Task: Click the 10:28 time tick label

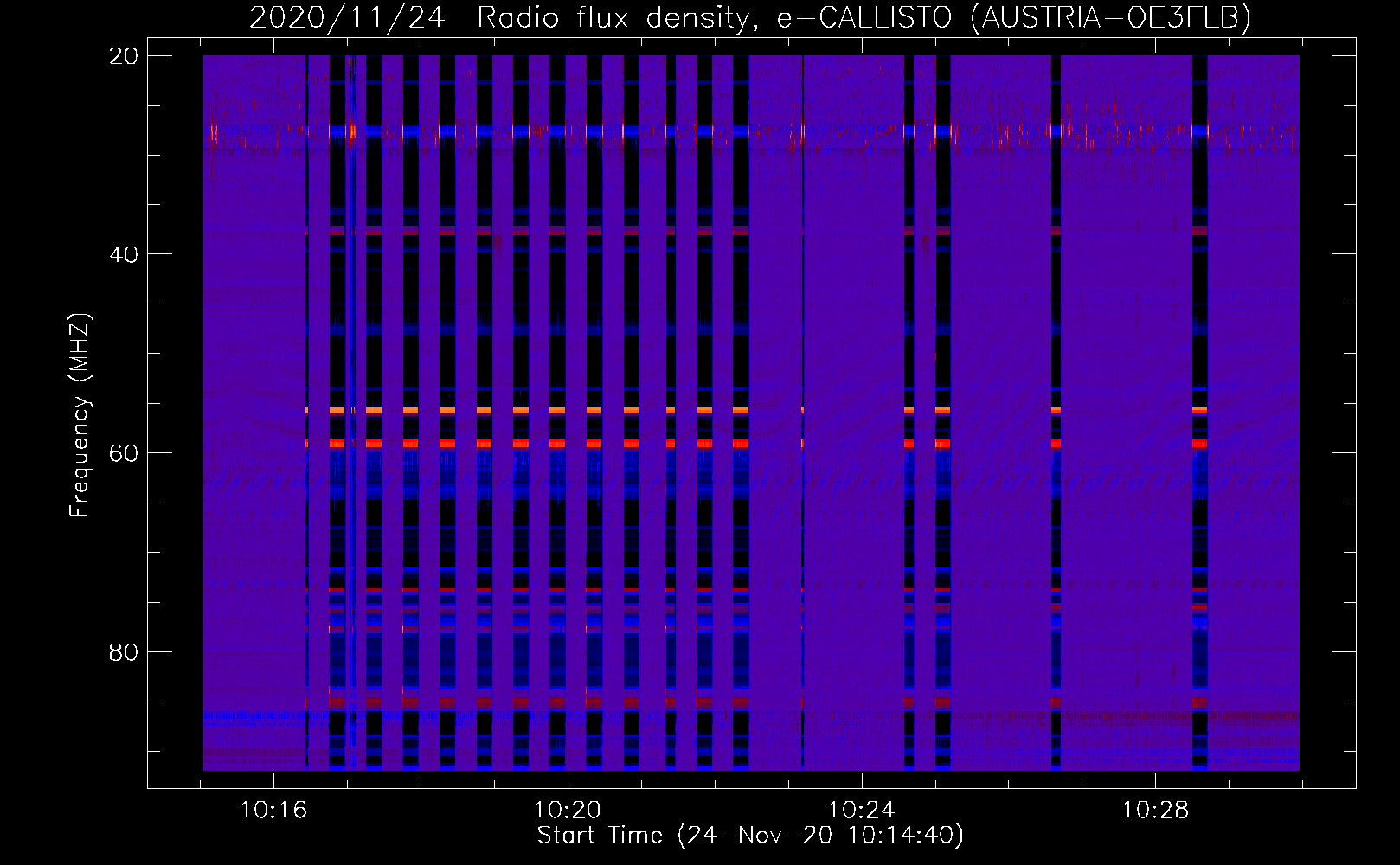Action: 1156,811
